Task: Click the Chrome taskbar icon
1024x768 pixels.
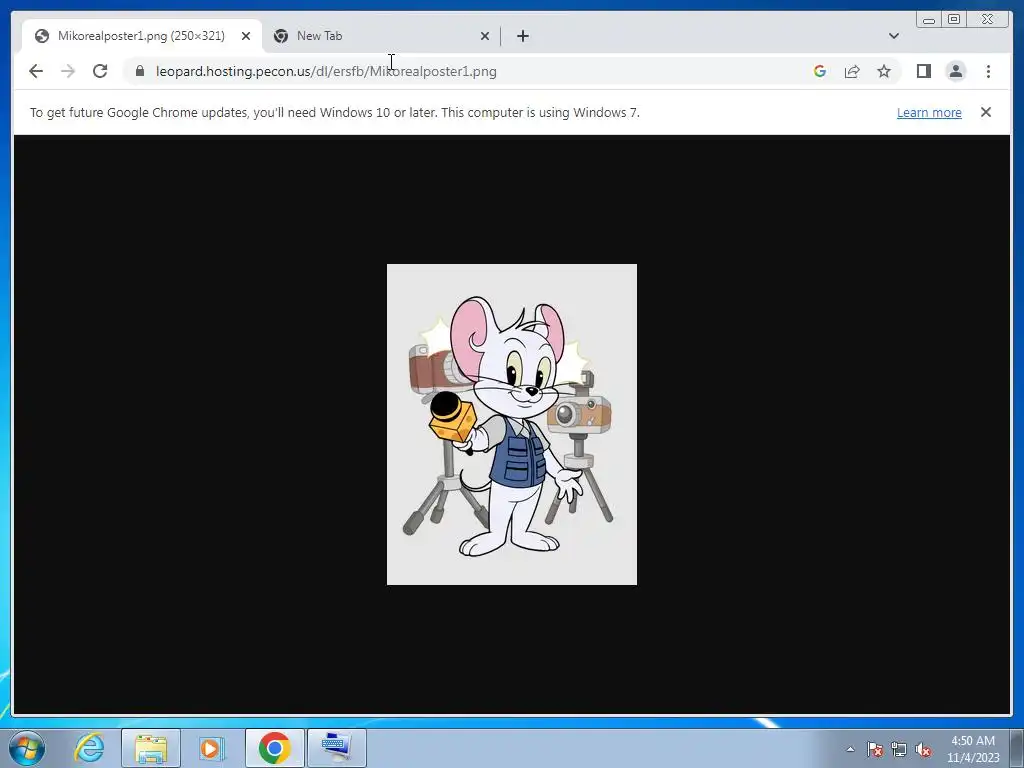Action: pos(274,748)
